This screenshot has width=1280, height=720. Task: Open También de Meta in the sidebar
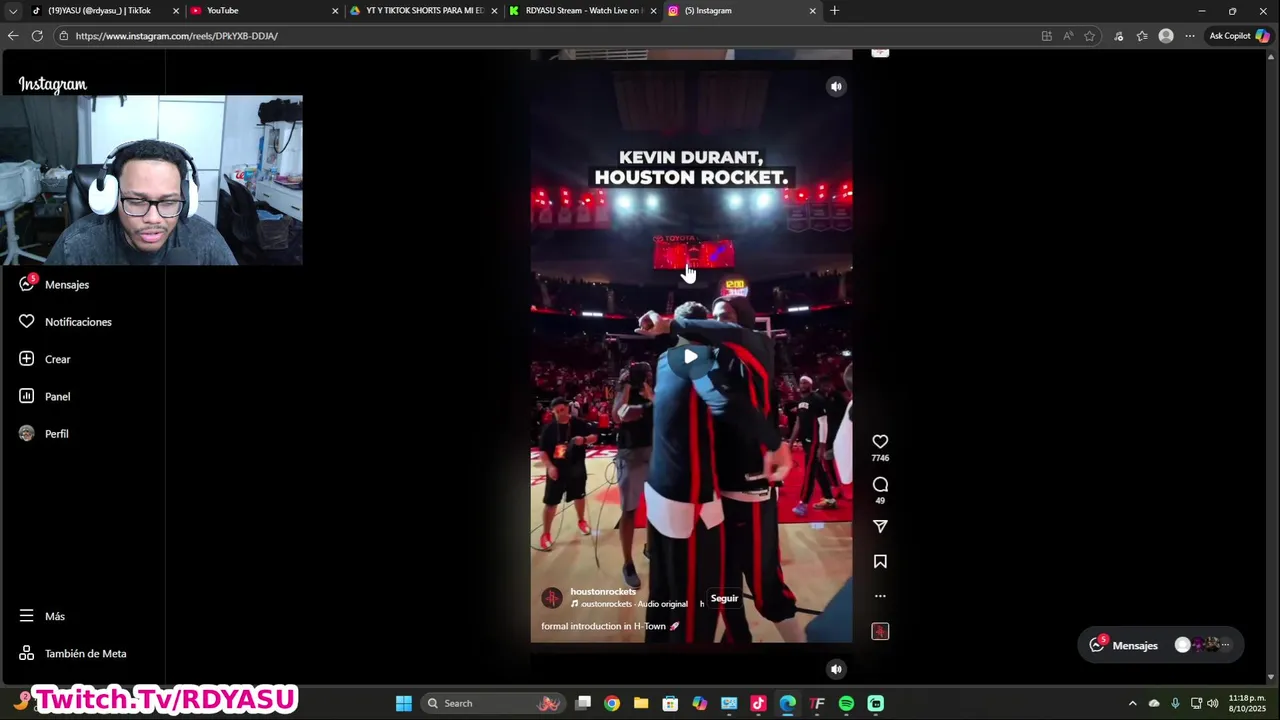coord(73,654)
